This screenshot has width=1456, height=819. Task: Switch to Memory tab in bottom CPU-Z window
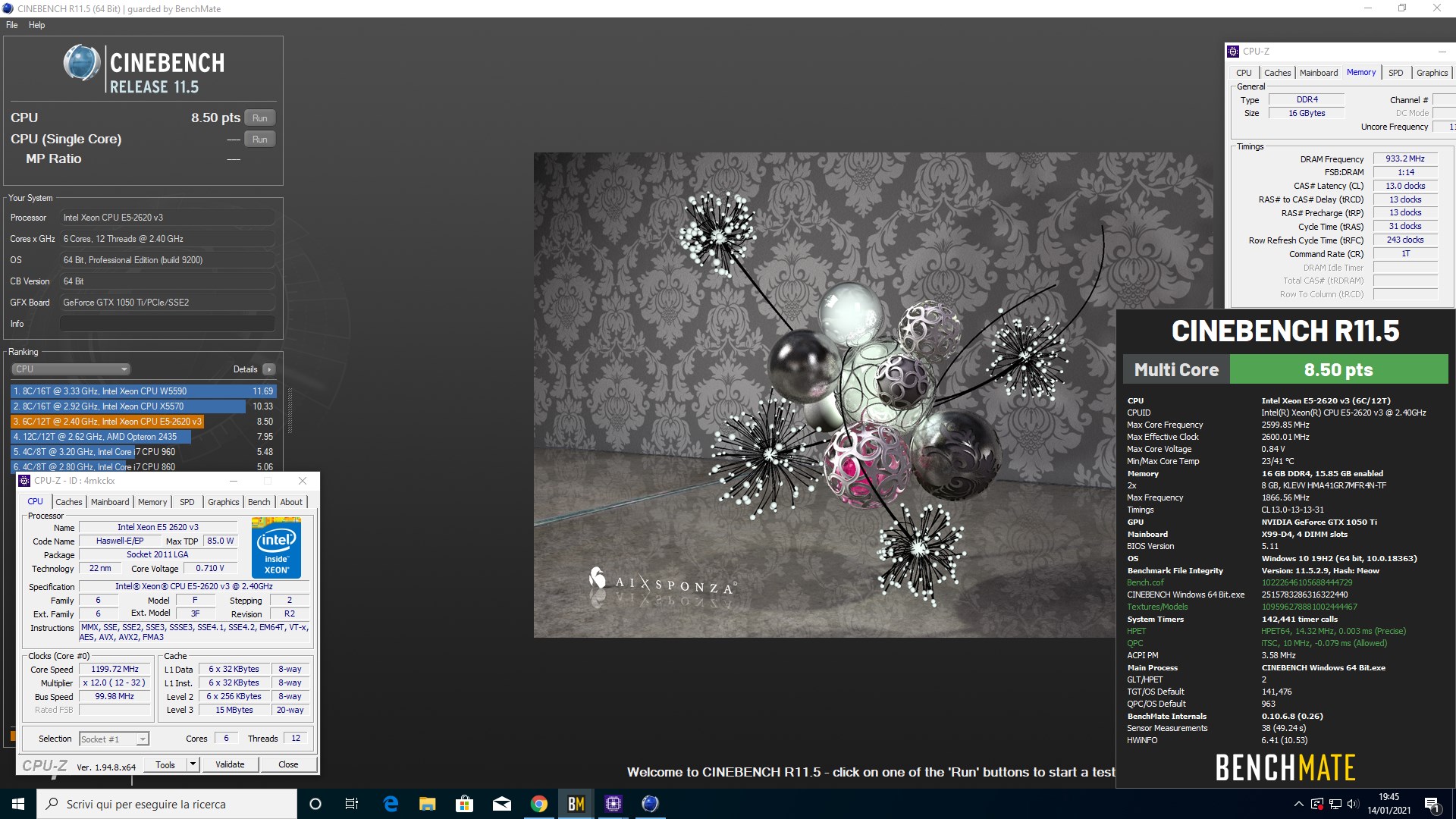[x=152, y=502]
